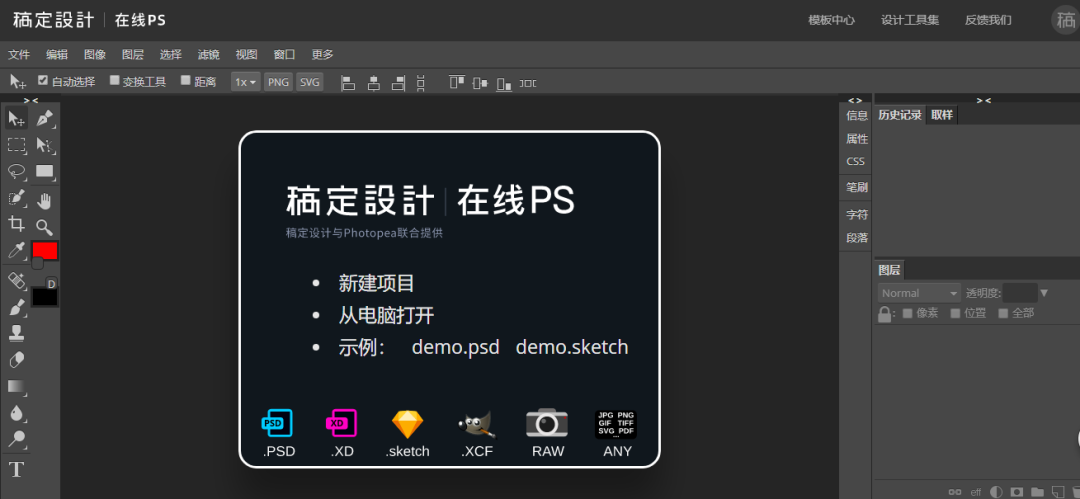Collapse right panels with >< arrows
The width and height of the screenshot is (1080, 499).
click(x=984, y=100)
